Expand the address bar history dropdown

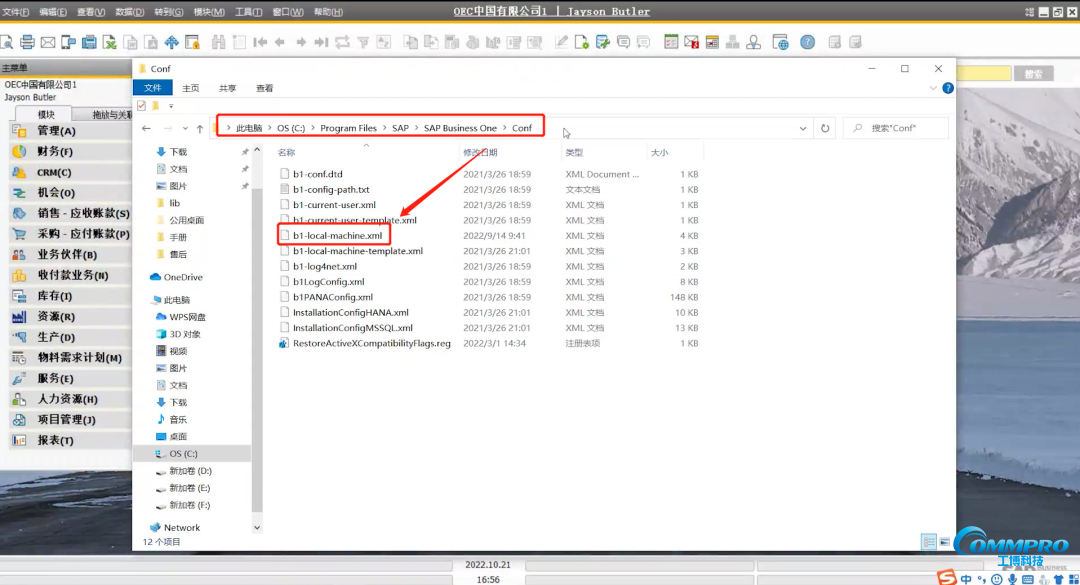pyautogui.click(x=804, y=128)
